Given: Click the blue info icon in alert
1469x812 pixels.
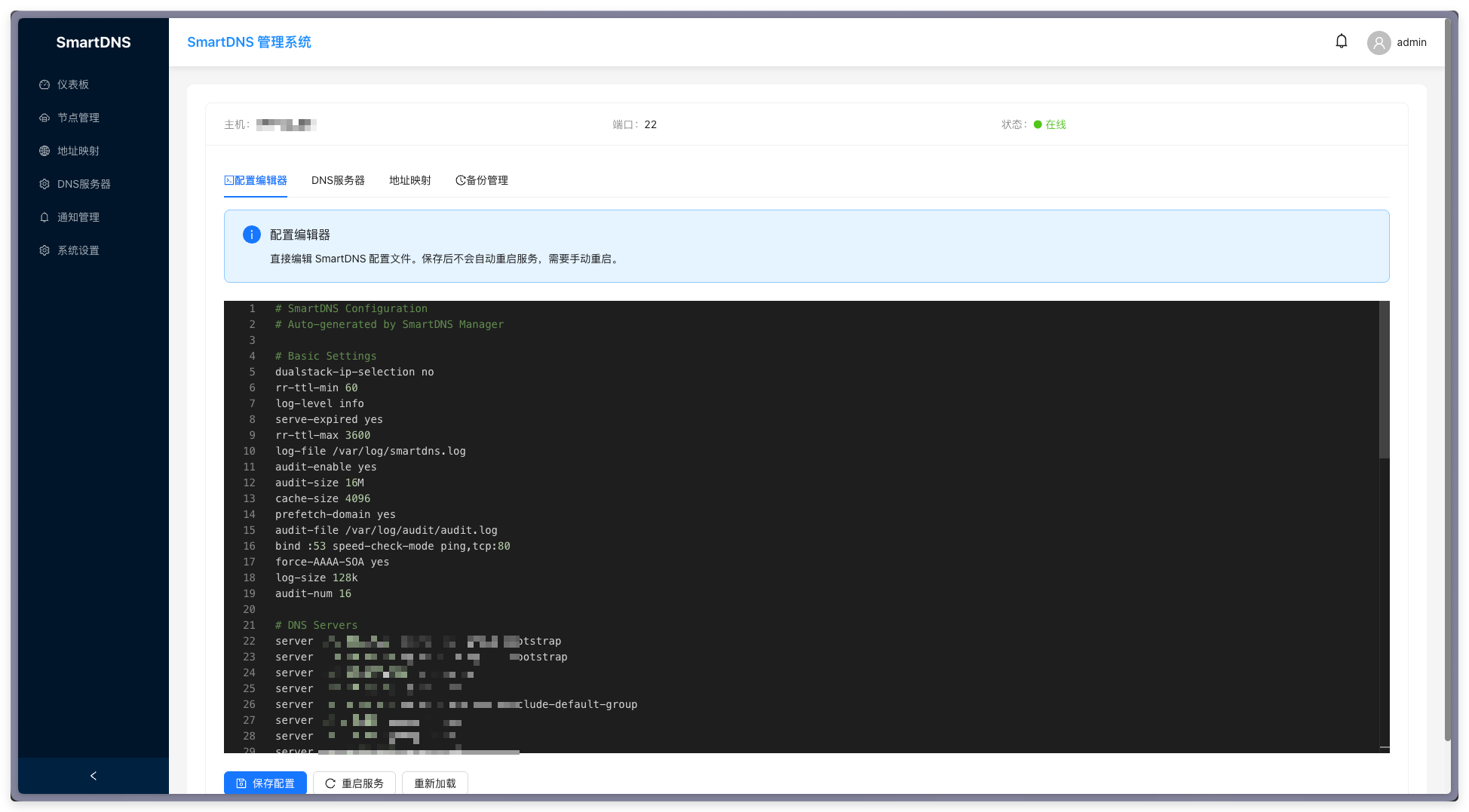Looking at the screenshot, I should 251,234.
